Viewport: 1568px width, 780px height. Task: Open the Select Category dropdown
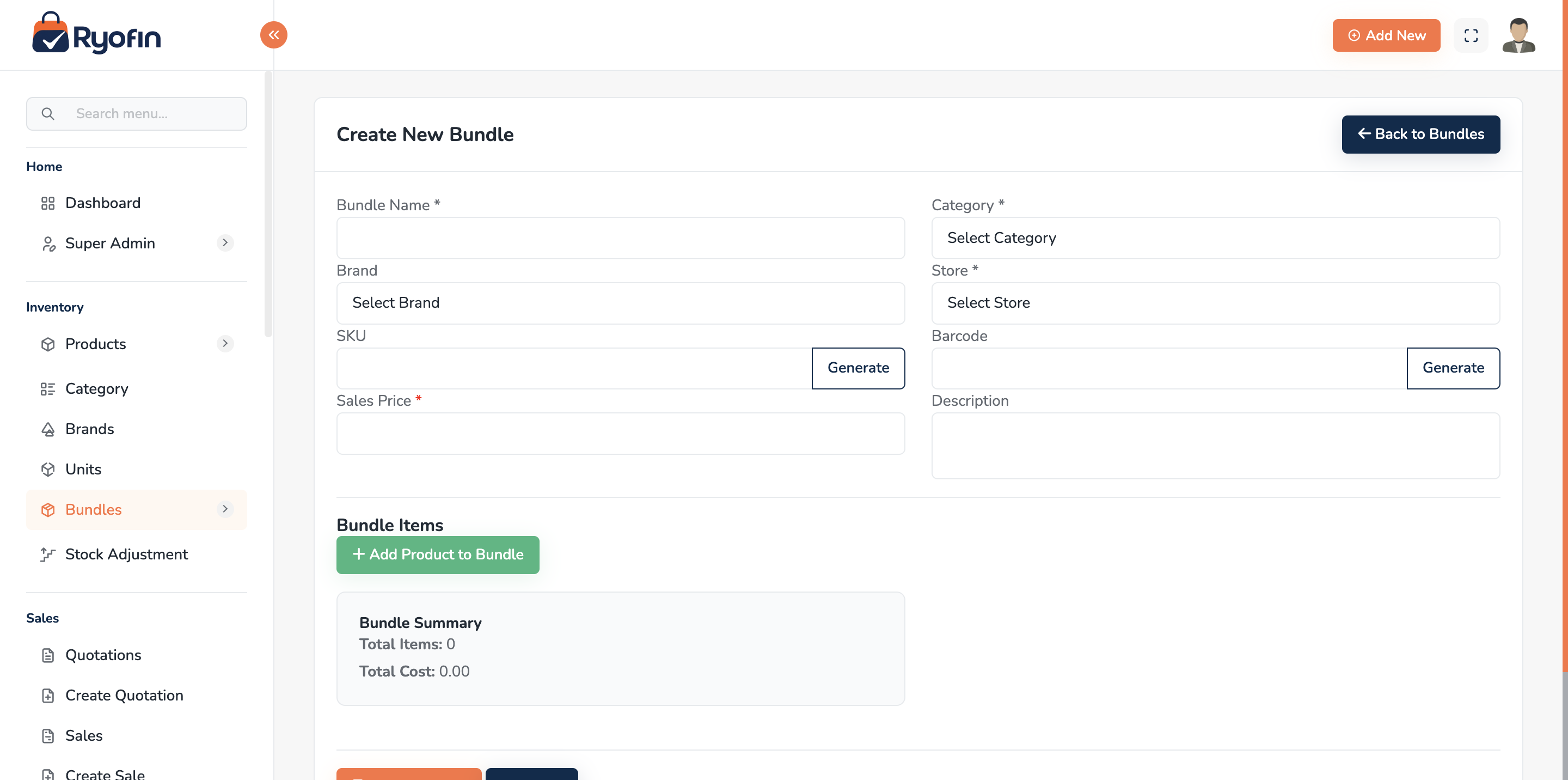pos(1215,238)
